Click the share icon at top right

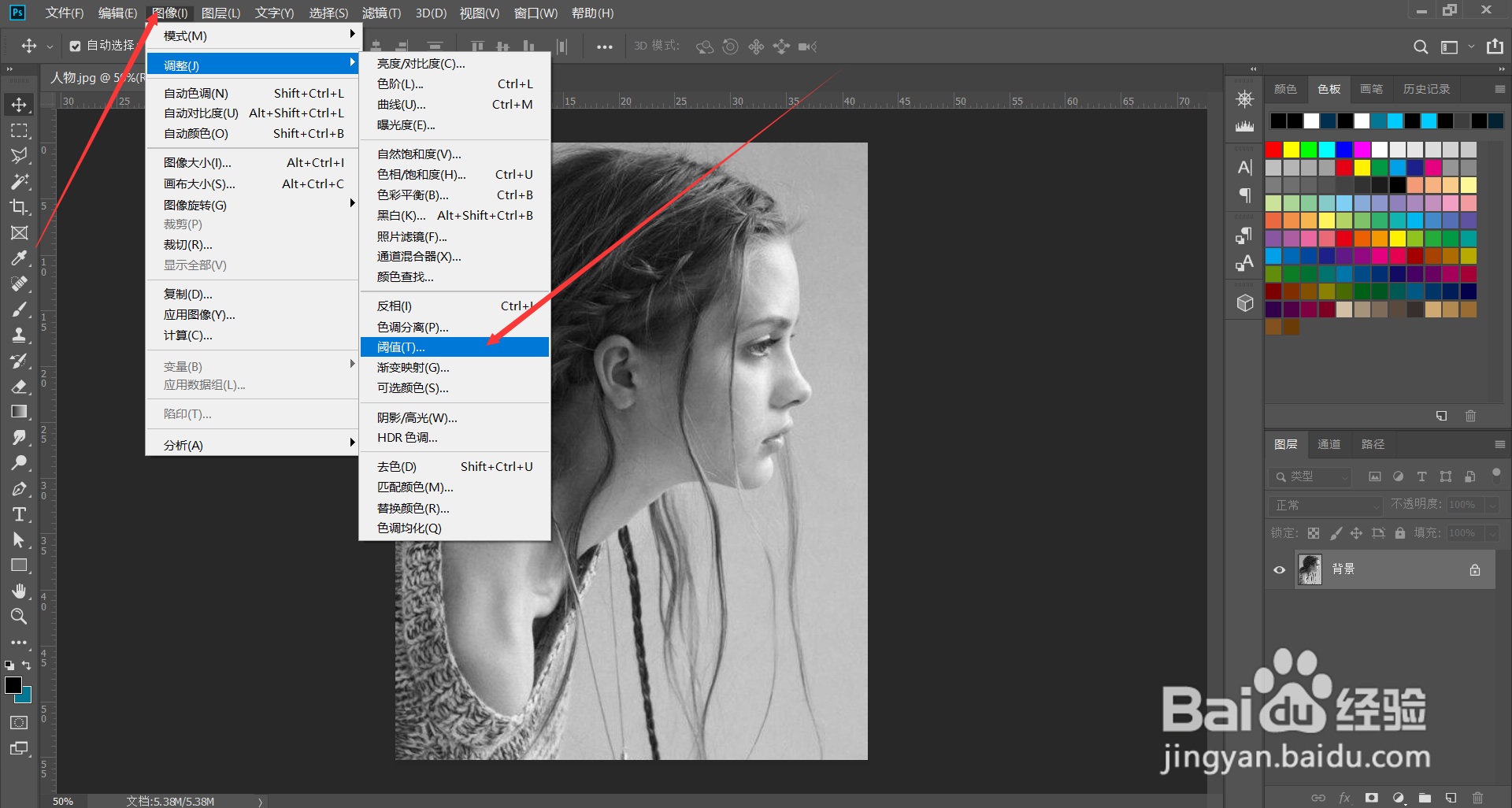pyautogui.click(x=1495, y=46)
